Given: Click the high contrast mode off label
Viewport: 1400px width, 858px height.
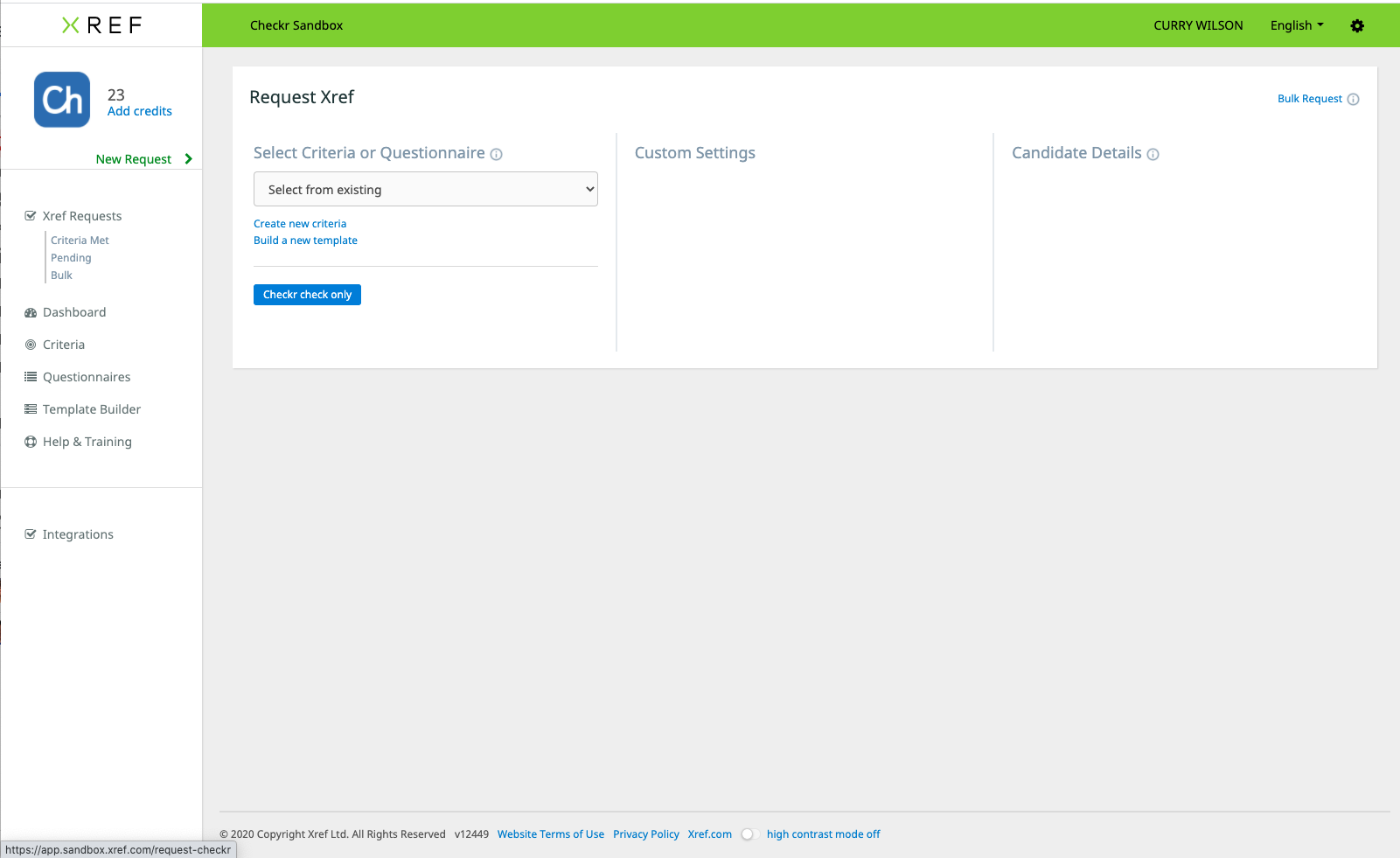Looking at the screenshot, I should pyautogui.click(x=823, y=834).
